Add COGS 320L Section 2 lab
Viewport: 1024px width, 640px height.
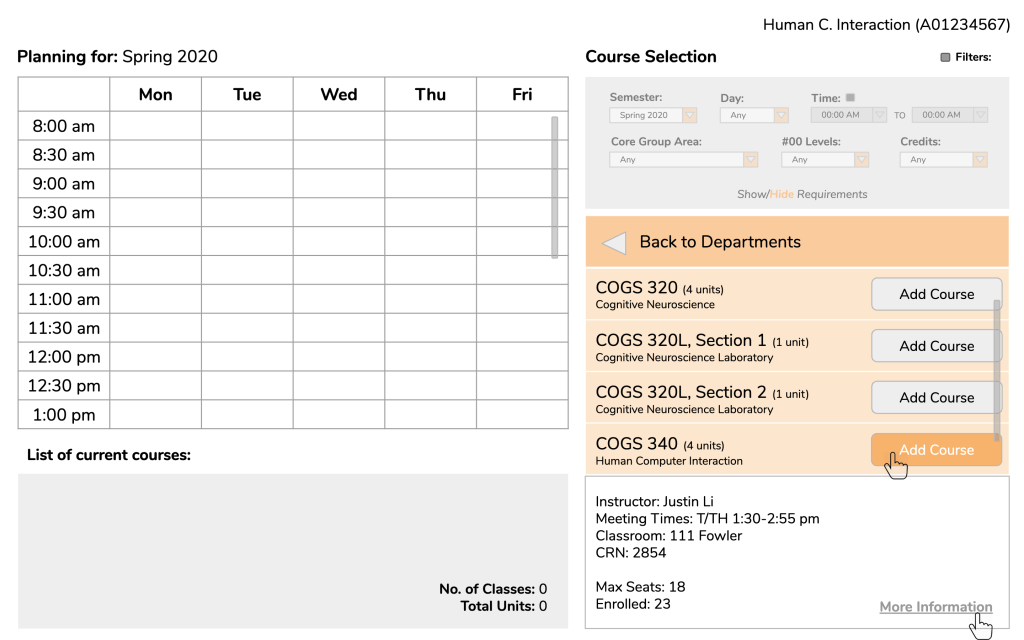(936, 398)
